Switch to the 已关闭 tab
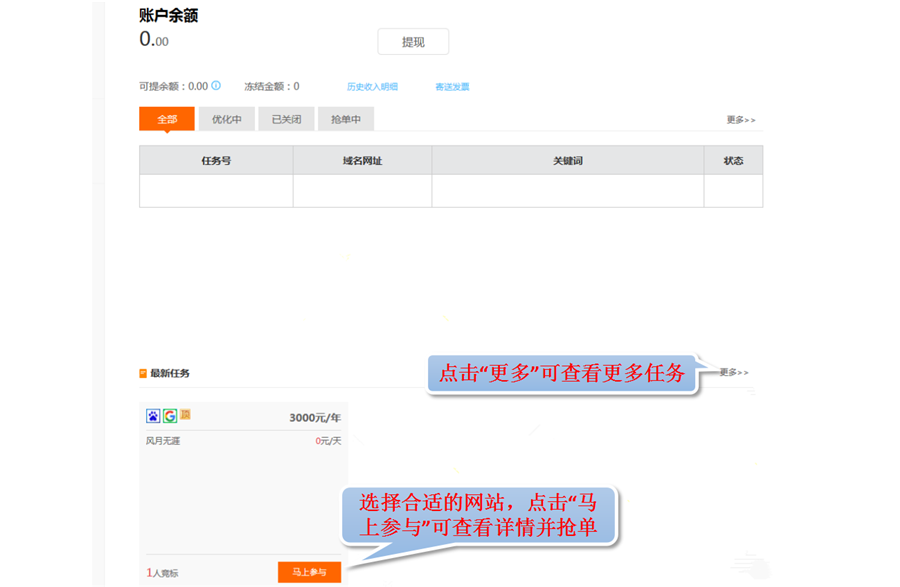Viewport: 900px width, 587px height. [x=287, y=119]
